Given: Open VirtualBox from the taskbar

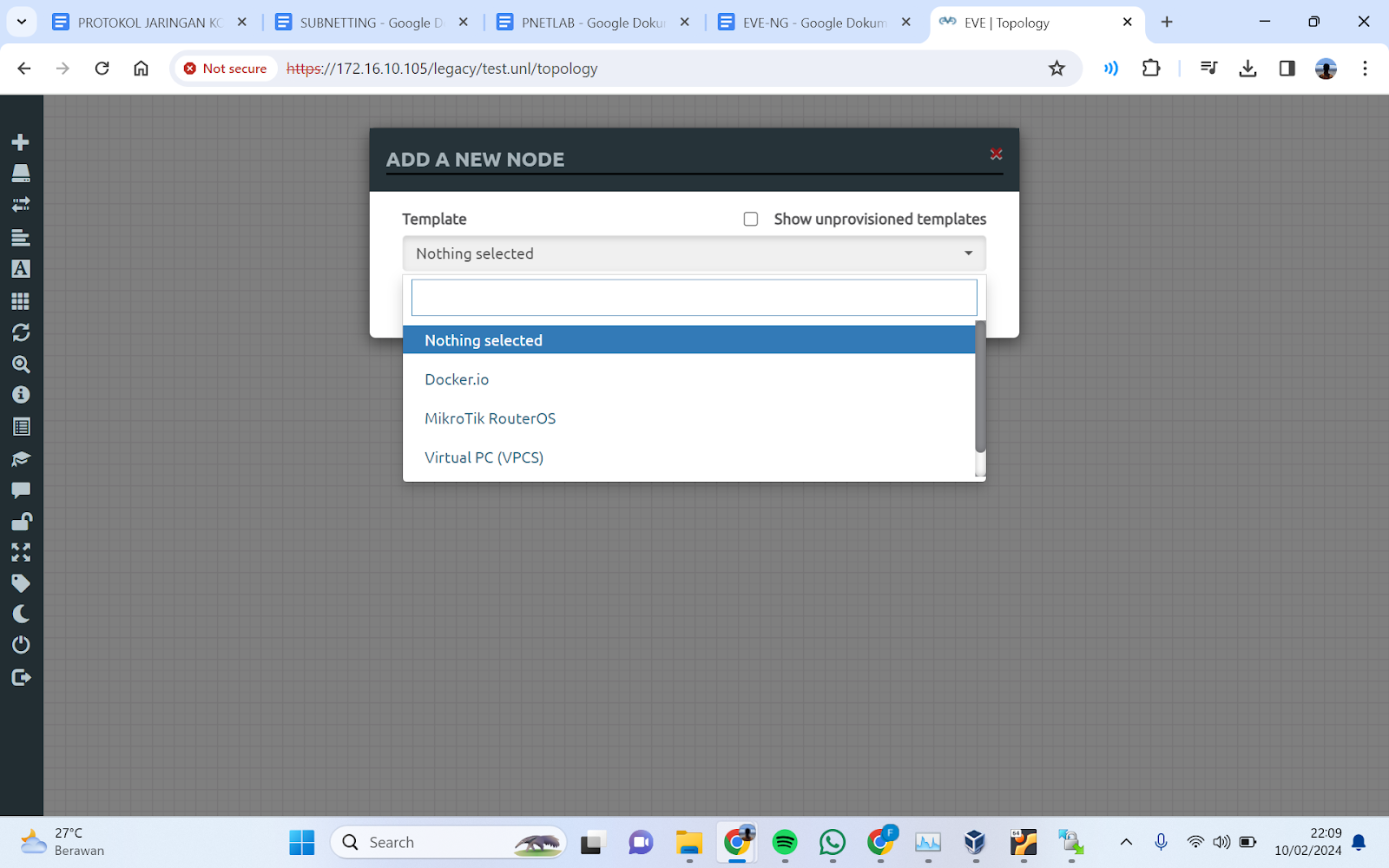Looking at the screenshot, I should click(976, 842).
